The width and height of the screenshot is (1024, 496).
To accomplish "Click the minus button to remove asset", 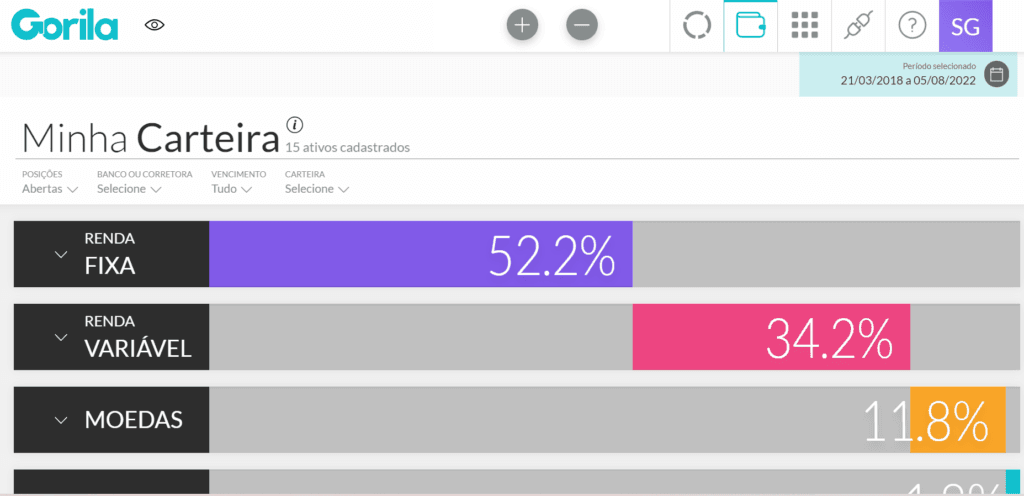I will click(582, 26).
